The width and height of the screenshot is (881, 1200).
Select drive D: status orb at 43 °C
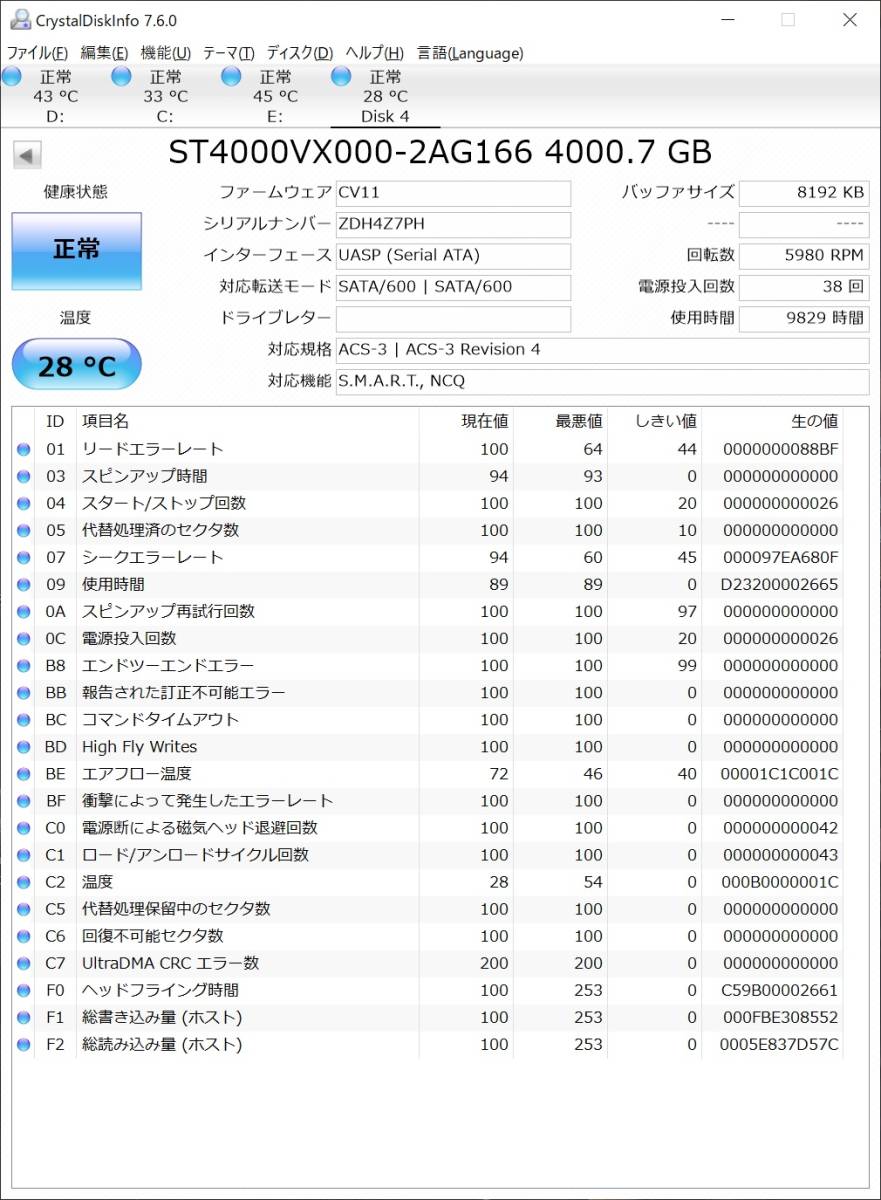tap(12, 76)
